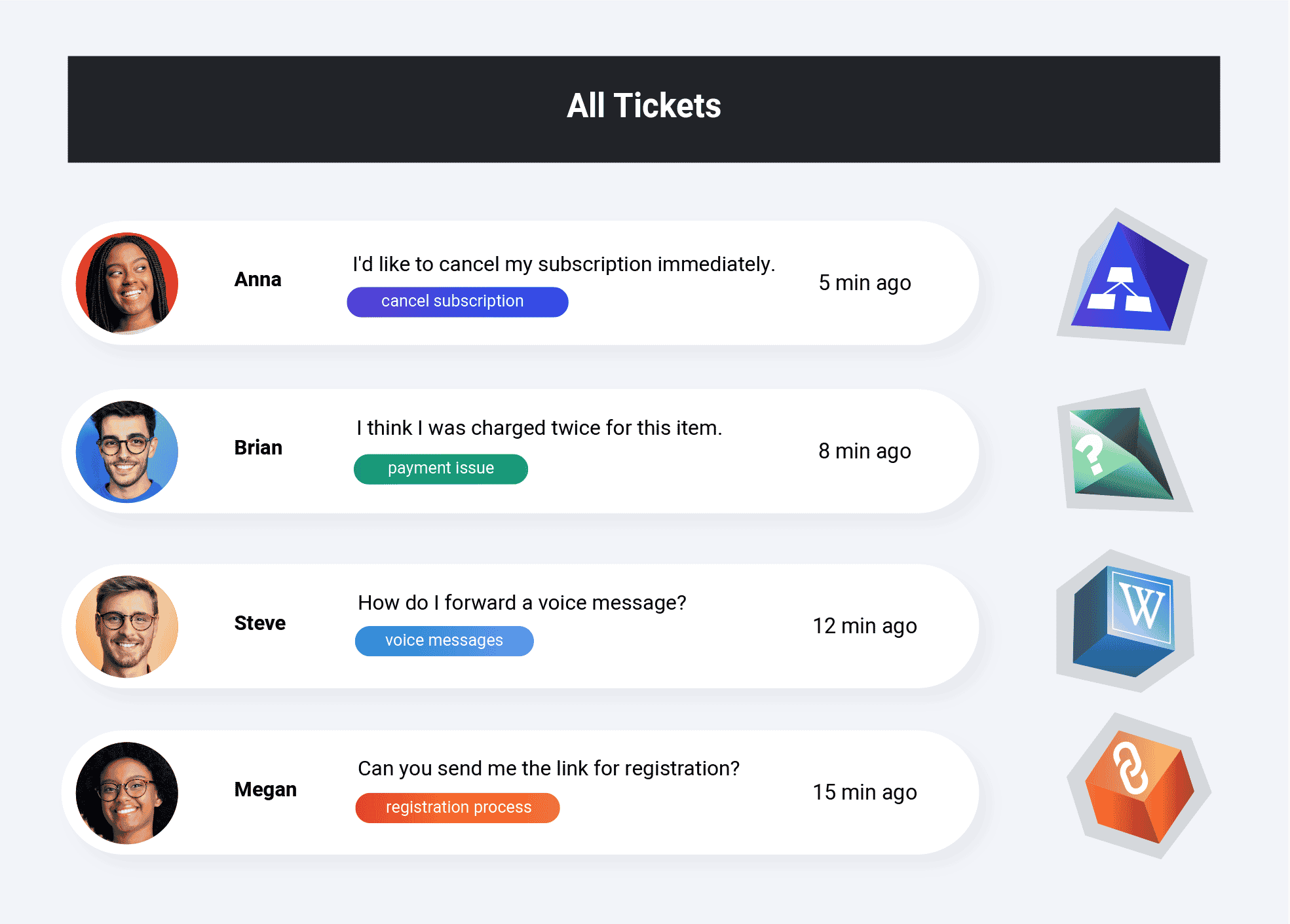
Task: Open Megan's profile photo
Action: pos(127,793)
